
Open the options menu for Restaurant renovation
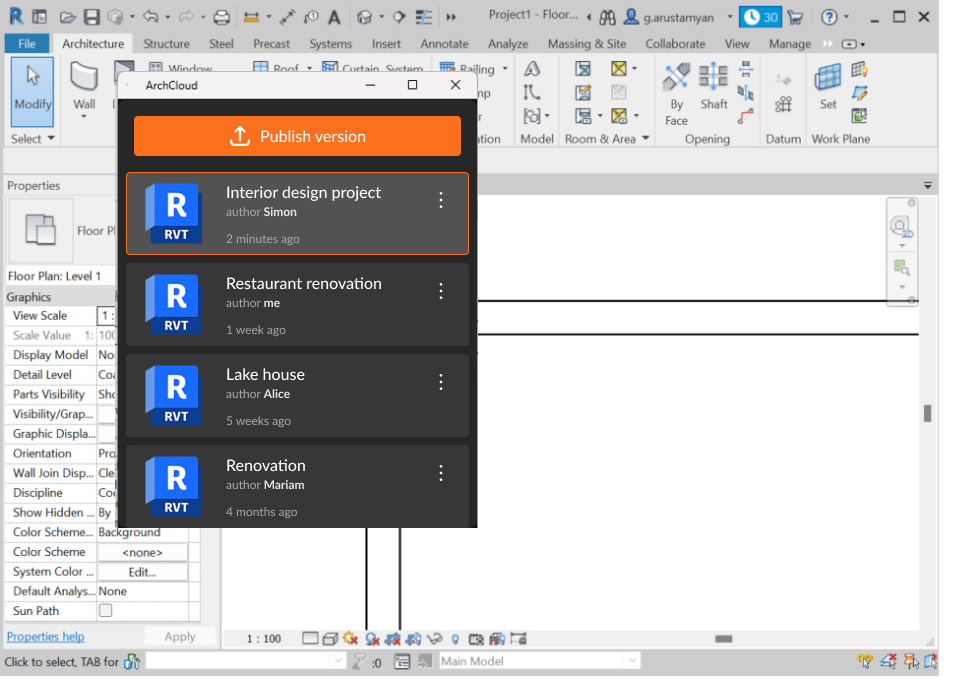[x=441, y=290]
